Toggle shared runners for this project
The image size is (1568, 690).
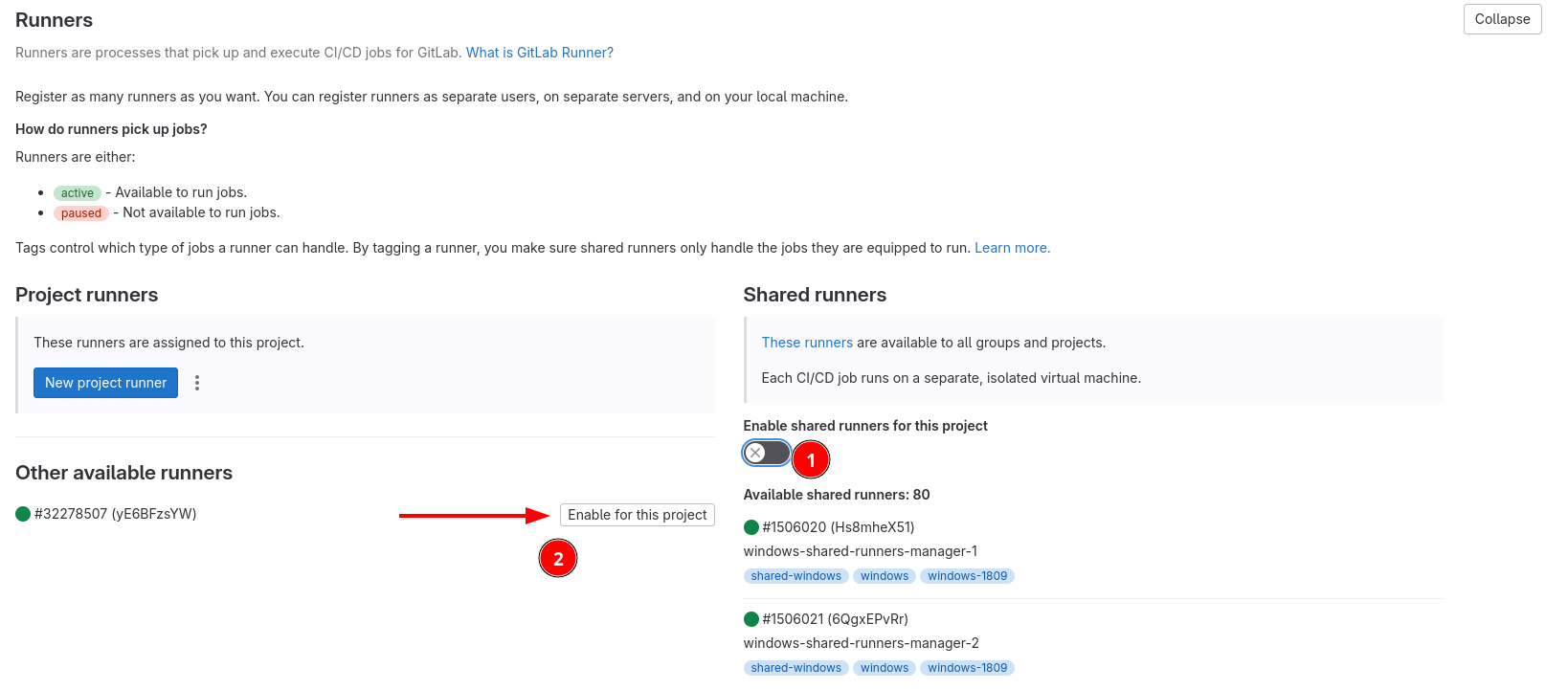pos(766,453)
